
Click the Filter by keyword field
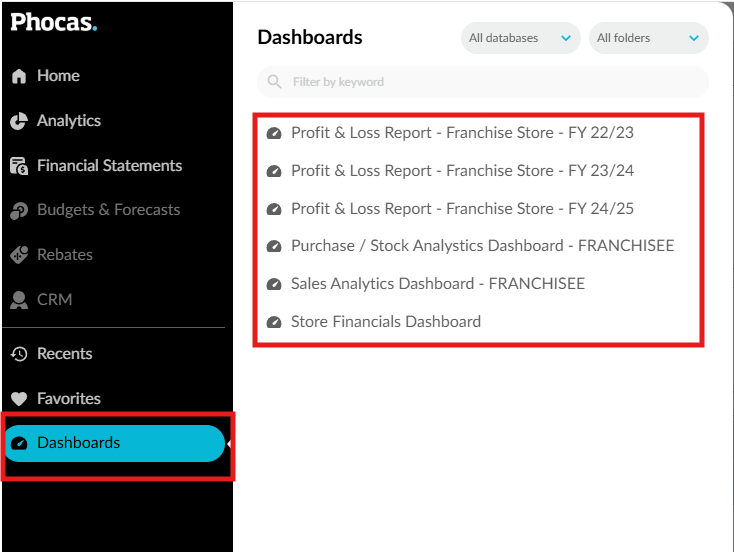pos(483,82)
